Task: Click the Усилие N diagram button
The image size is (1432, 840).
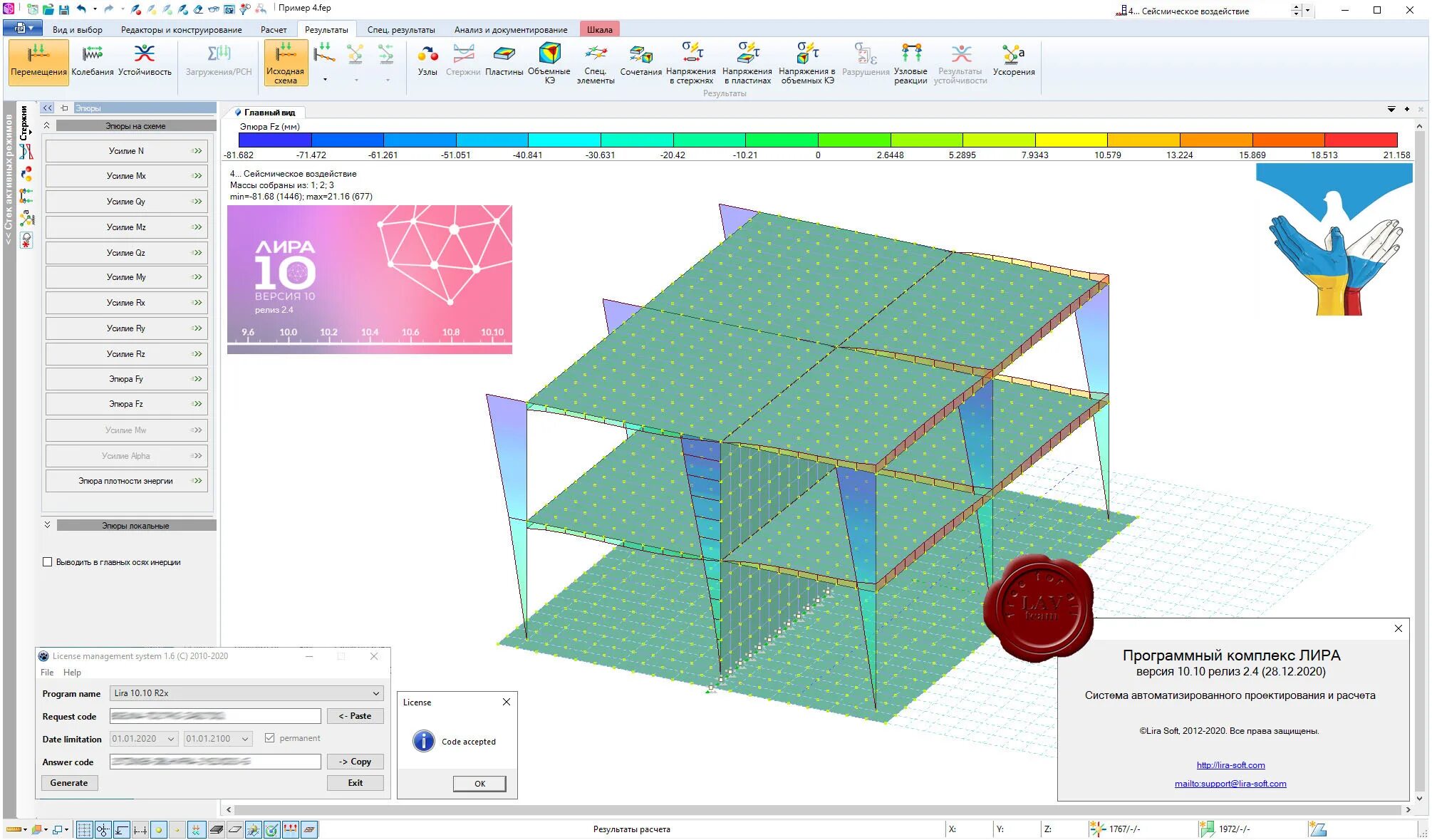Action: click(x=127, y=151)
